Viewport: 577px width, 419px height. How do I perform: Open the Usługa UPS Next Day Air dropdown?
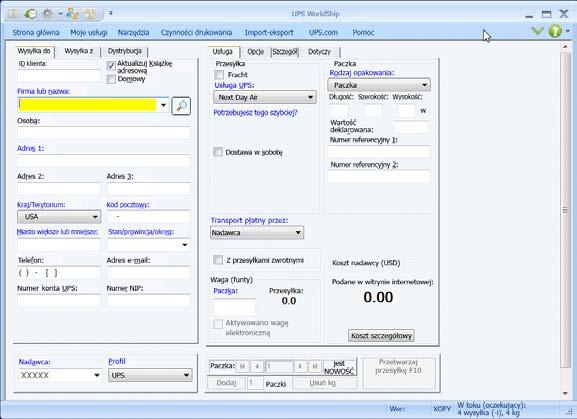(x=265, y=97)
